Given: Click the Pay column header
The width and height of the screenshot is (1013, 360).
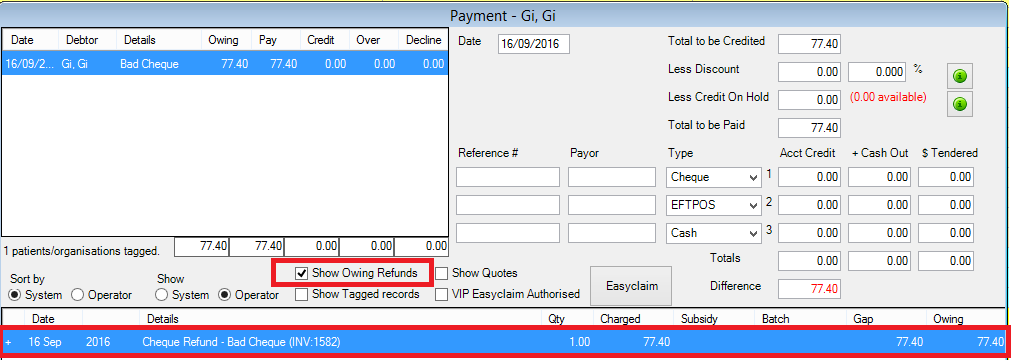Looking at the screenshot, I should point(276,40).
